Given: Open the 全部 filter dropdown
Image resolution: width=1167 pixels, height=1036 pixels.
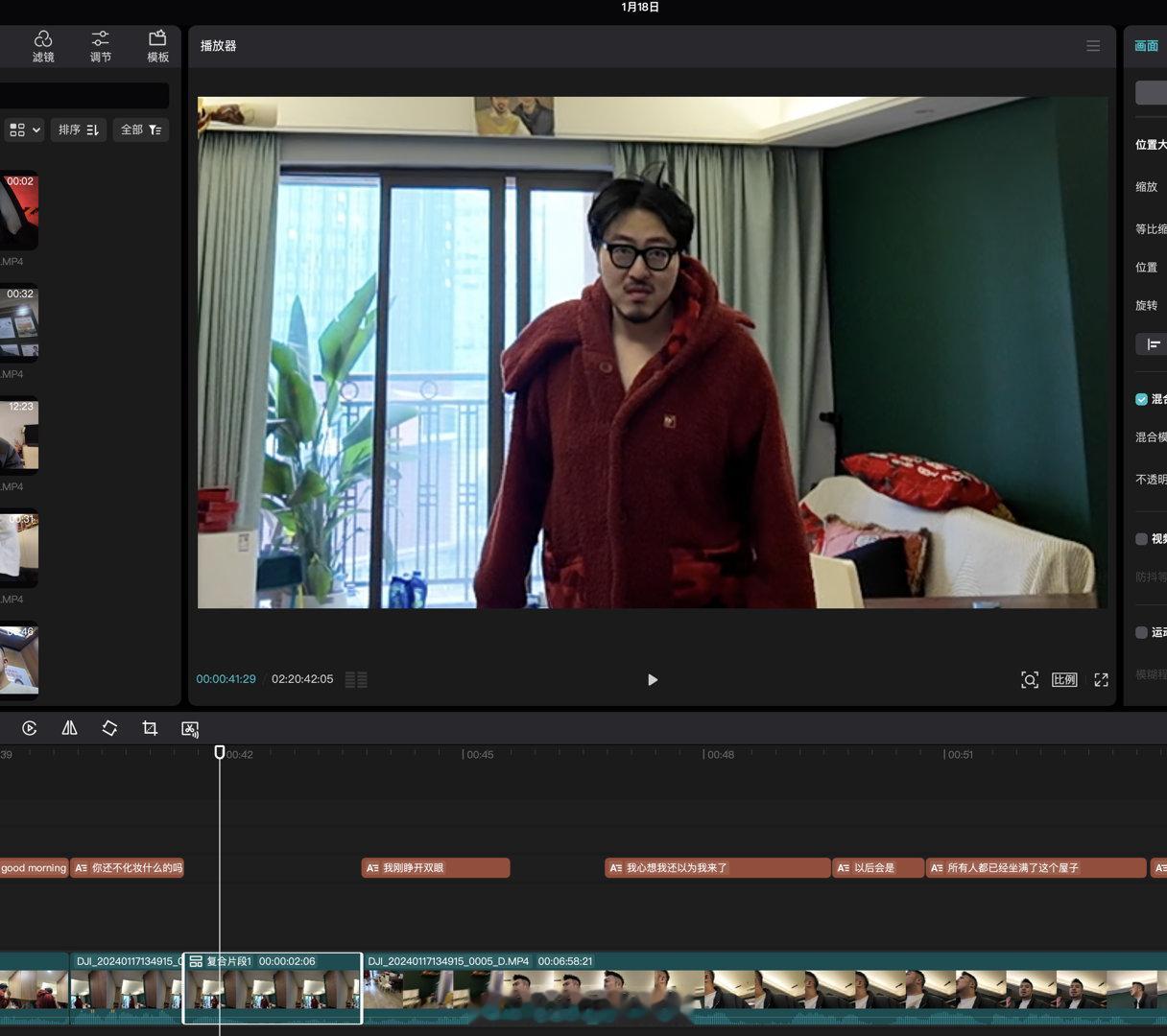Looking at the screenshot, I should tap(141, 129).
